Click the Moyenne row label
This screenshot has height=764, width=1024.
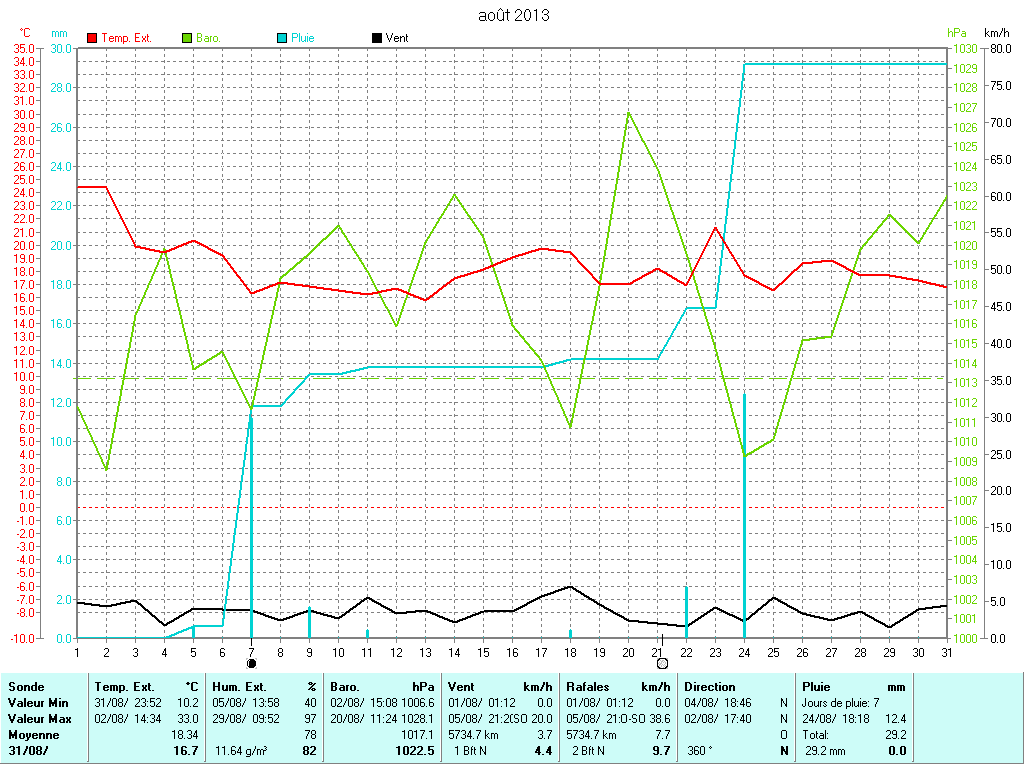[32, 734]
